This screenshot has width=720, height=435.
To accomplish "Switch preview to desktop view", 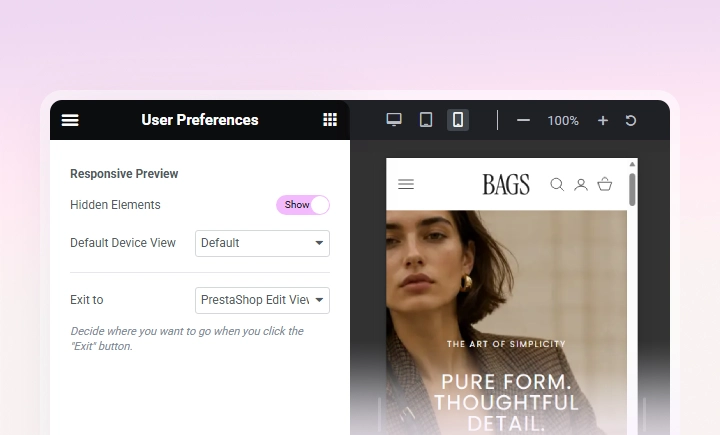I will click(x=394, y=120).
